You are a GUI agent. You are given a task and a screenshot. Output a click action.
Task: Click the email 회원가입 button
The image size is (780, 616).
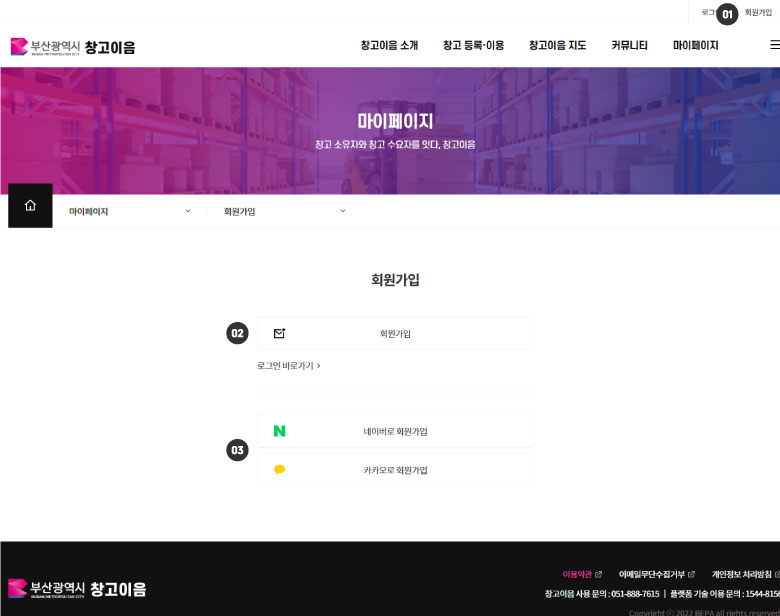pyautogui.click(x=395, y=333)
